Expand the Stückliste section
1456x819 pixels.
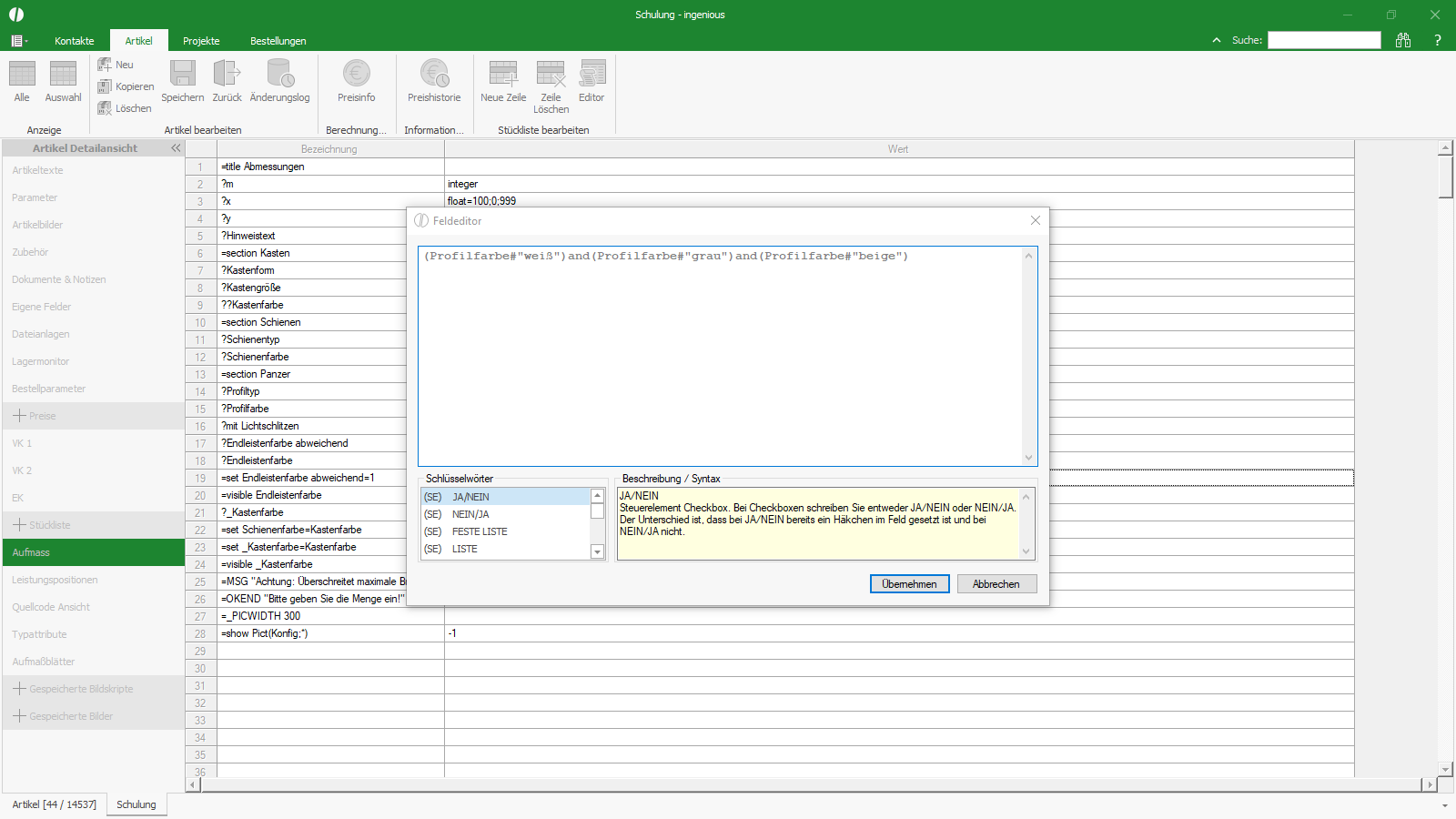(19, 525)
